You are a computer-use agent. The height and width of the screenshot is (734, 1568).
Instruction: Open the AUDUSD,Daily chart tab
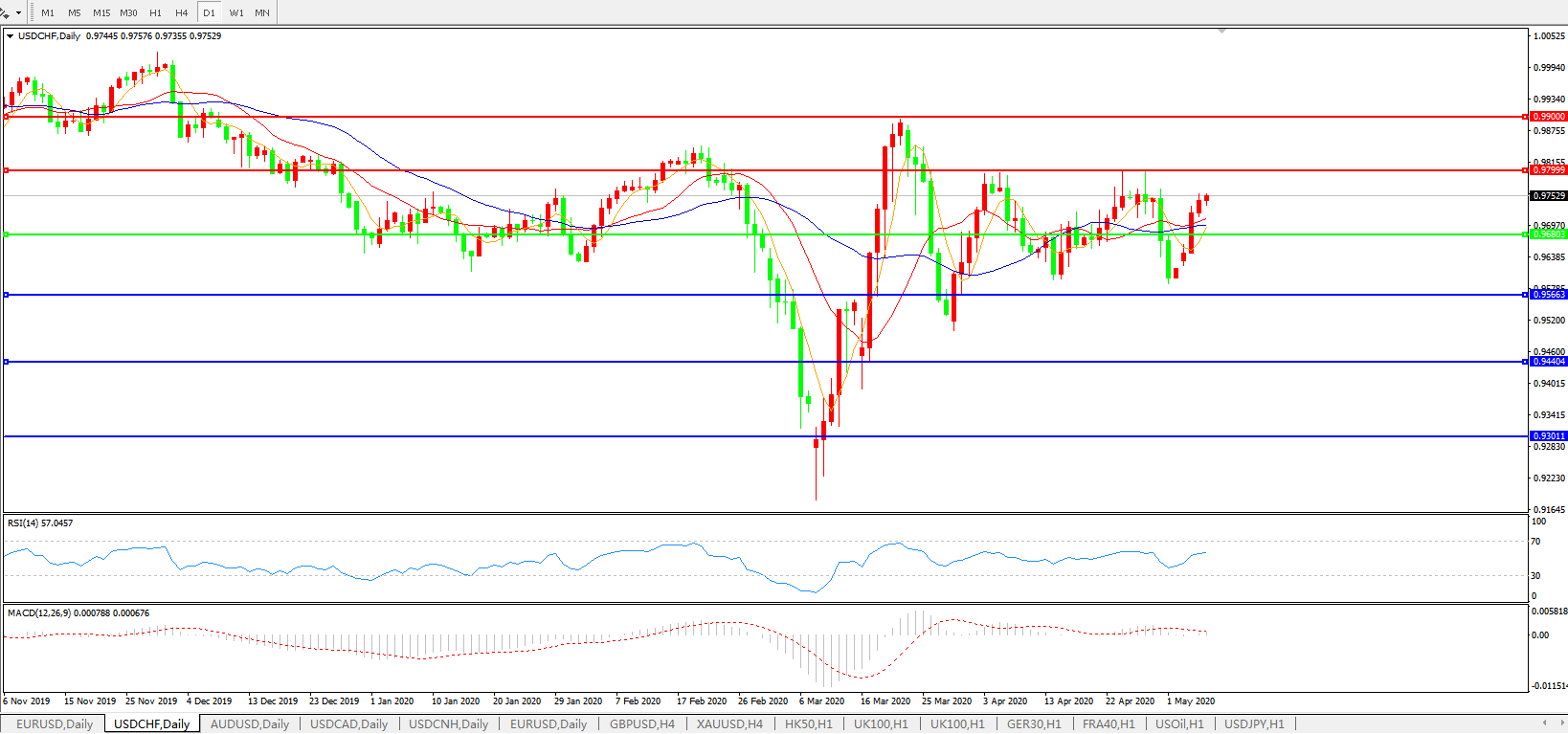(x=249, y=724)
